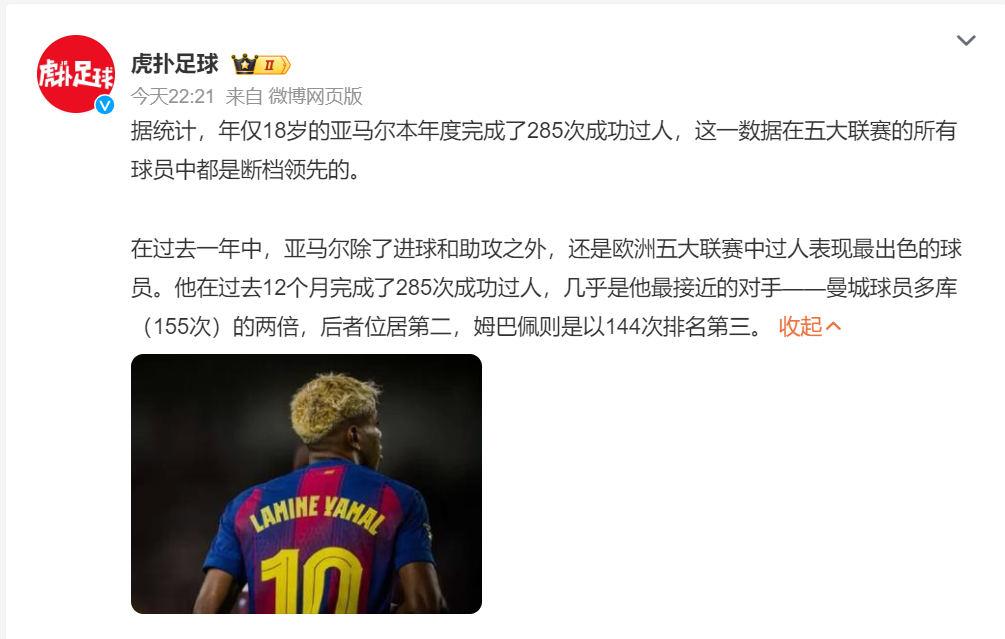
Task: Open the 虎扑足球 round avatar
Action: (76, 74)
